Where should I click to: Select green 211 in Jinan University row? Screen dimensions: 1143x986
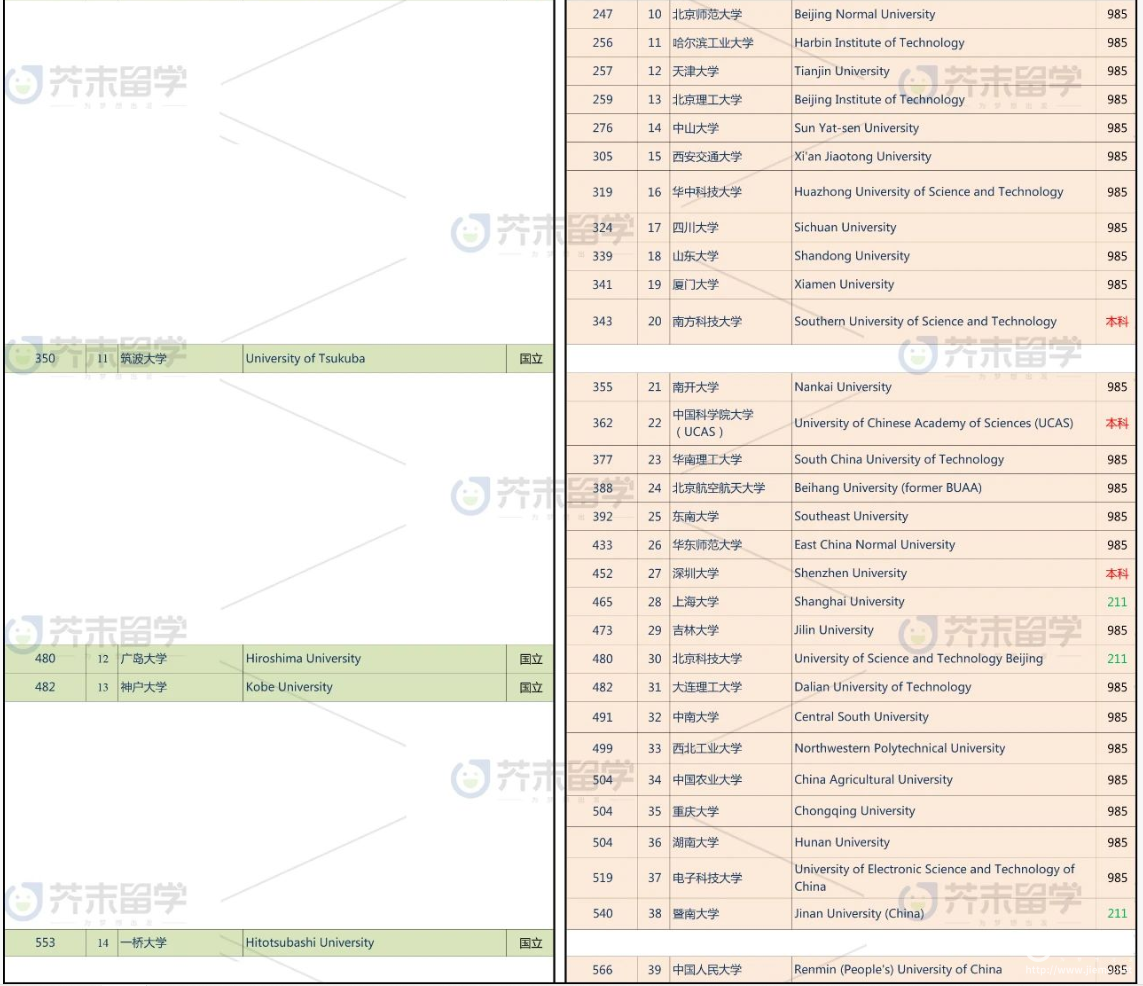pyautogui.click(x=1117, y=914)
